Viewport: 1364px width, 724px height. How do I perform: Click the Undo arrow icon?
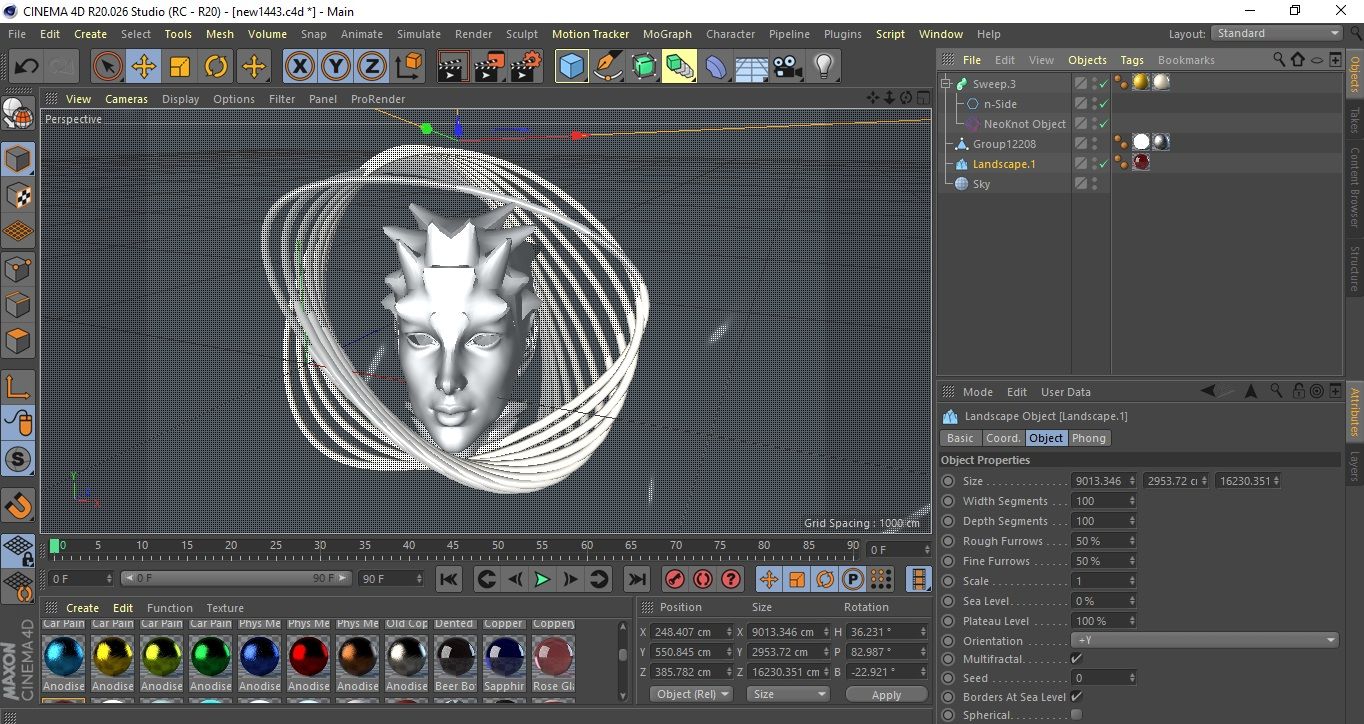(26, 67)
